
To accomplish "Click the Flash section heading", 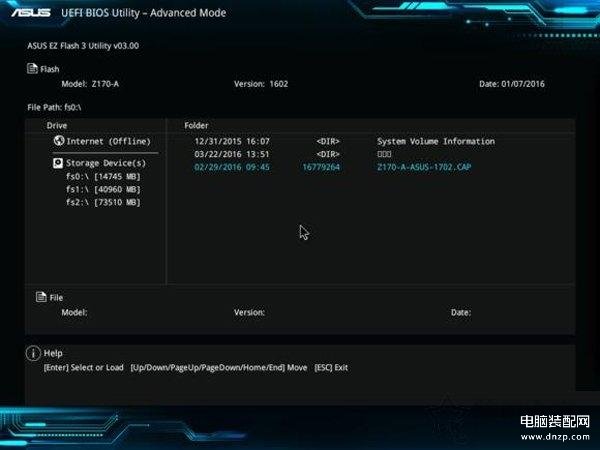I will (x=50, y=69).
